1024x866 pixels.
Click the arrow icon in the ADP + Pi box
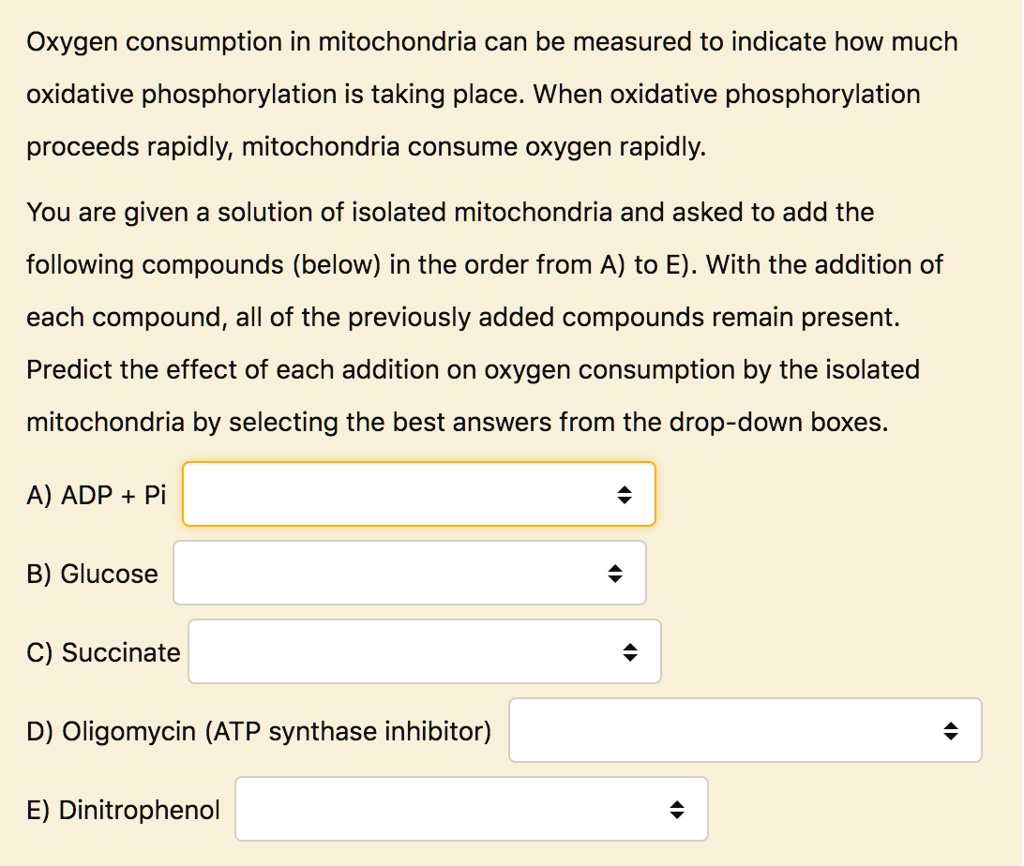point(625,493)
